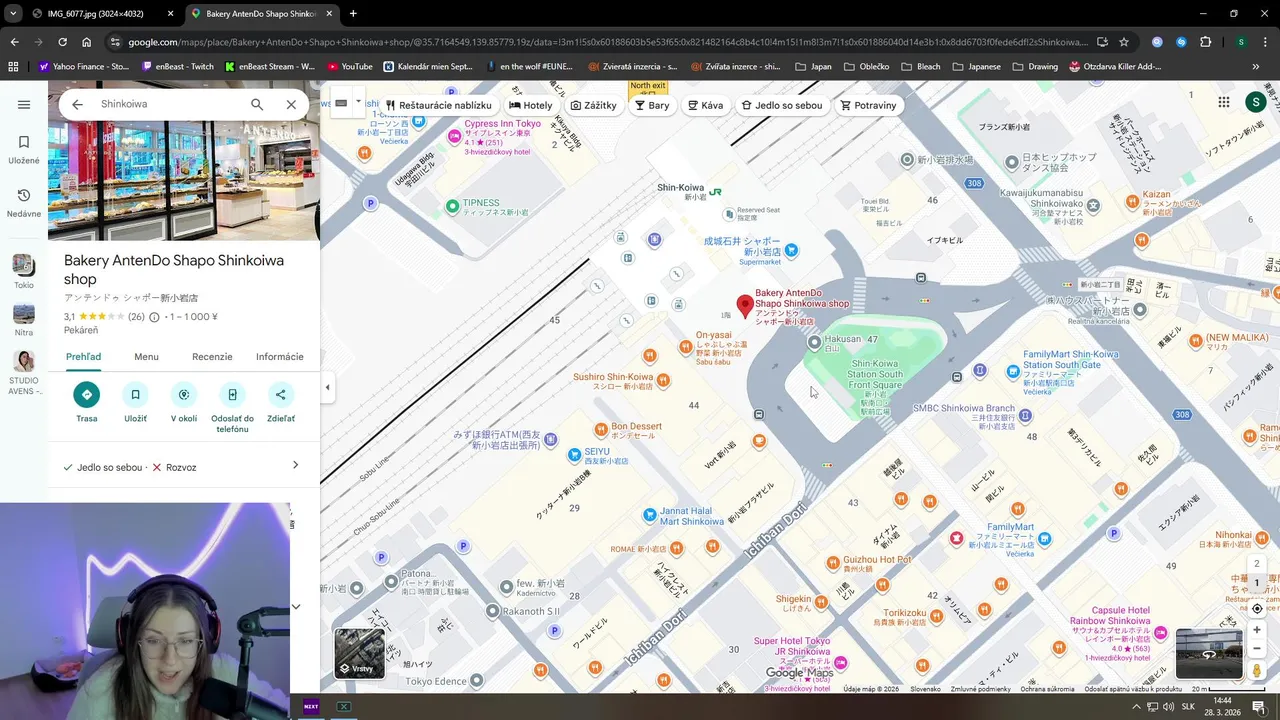Expand Jedlo so sebou service options
Image resolution: width=1280 pixels, height=720 pixels.
(x=295, y=465)
